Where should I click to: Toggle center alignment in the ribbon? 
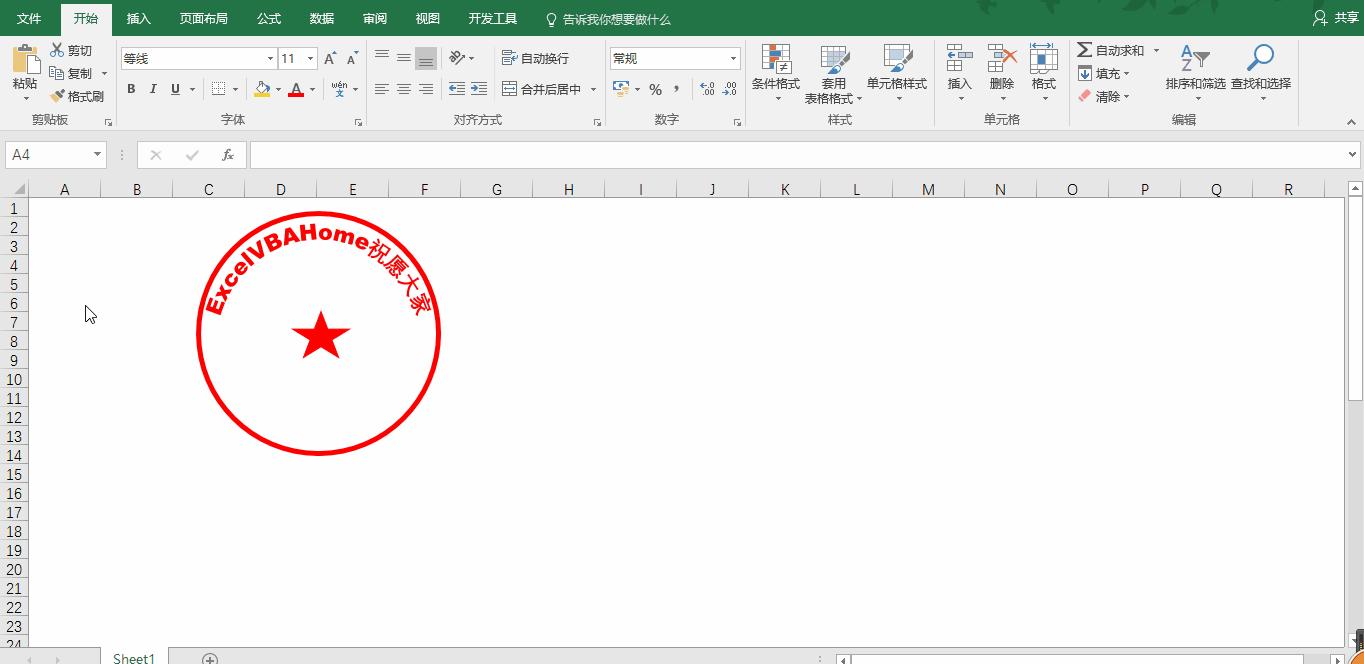click(403, 89)
